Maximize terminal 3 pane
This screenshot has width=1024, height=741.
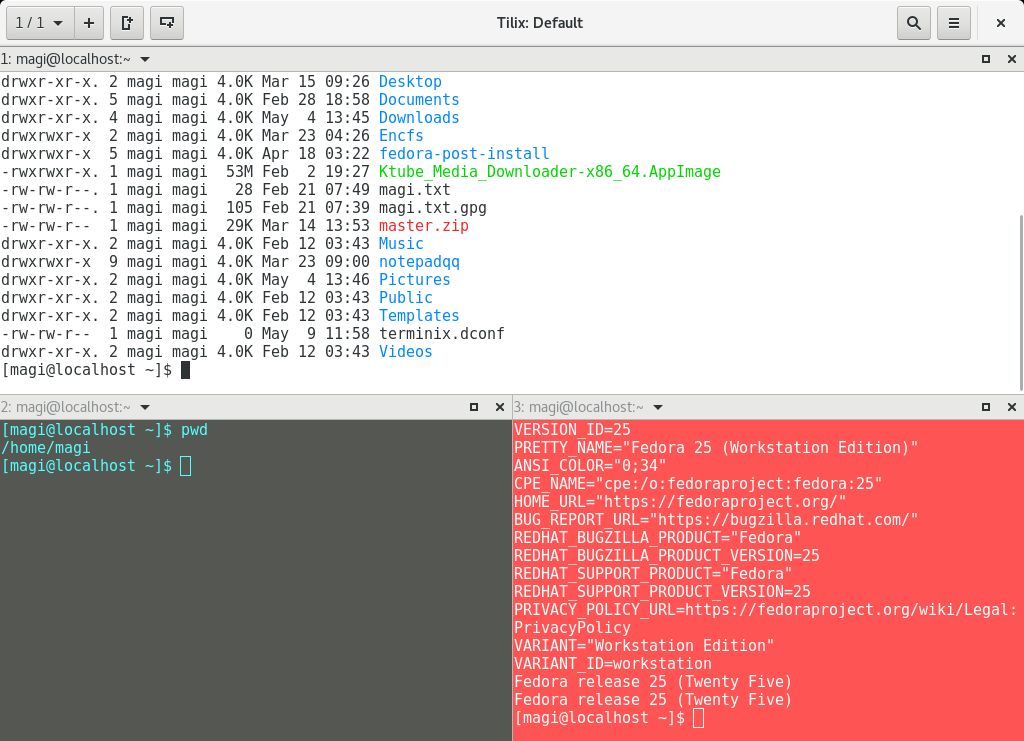pyautogui.click(x=986, y=407)
